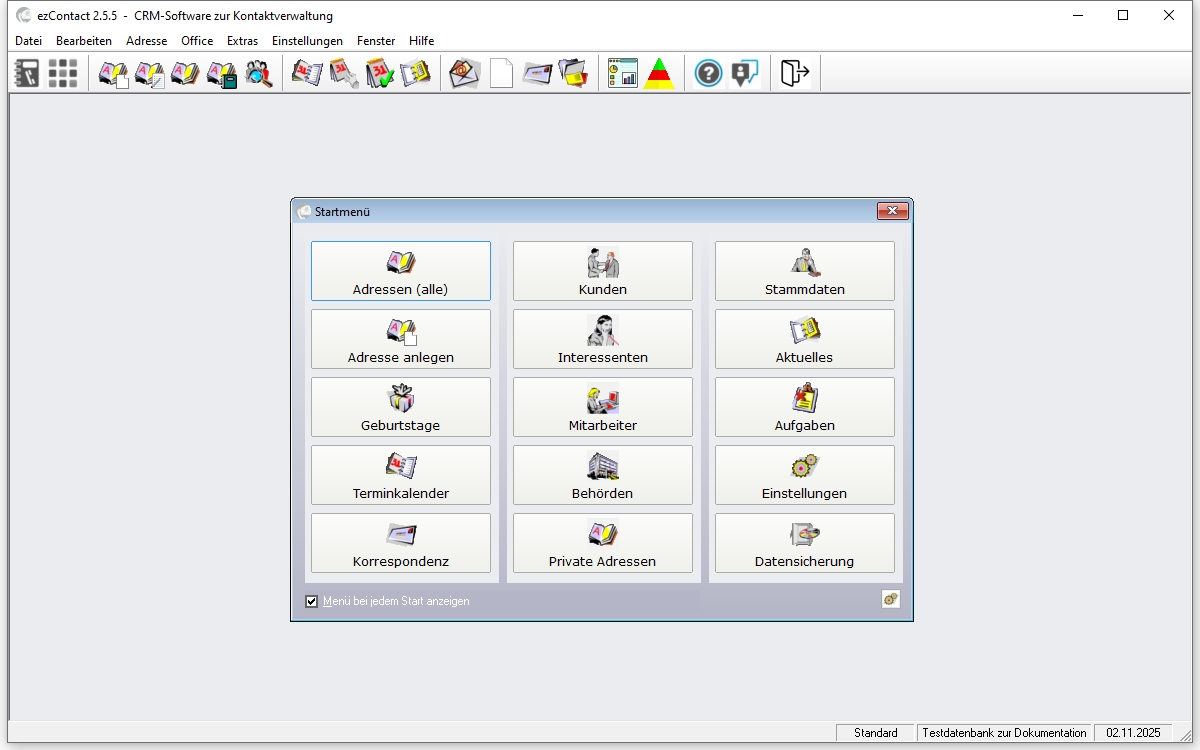Viewport: 1200px width, 750px height.
Task: Click the plain open address book toolbar icon
Action: click(185, 73)
